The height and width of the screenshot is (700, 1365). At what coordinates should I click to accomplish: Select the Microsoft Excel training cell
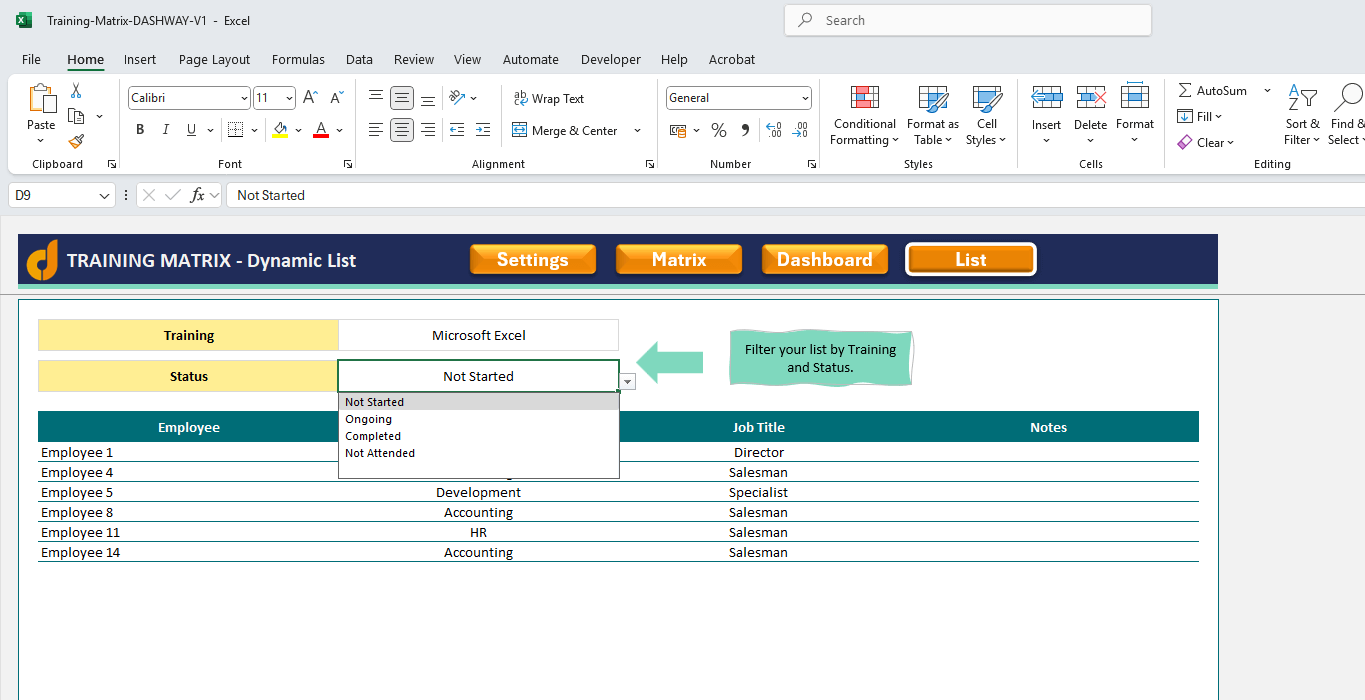click(479, 335)
